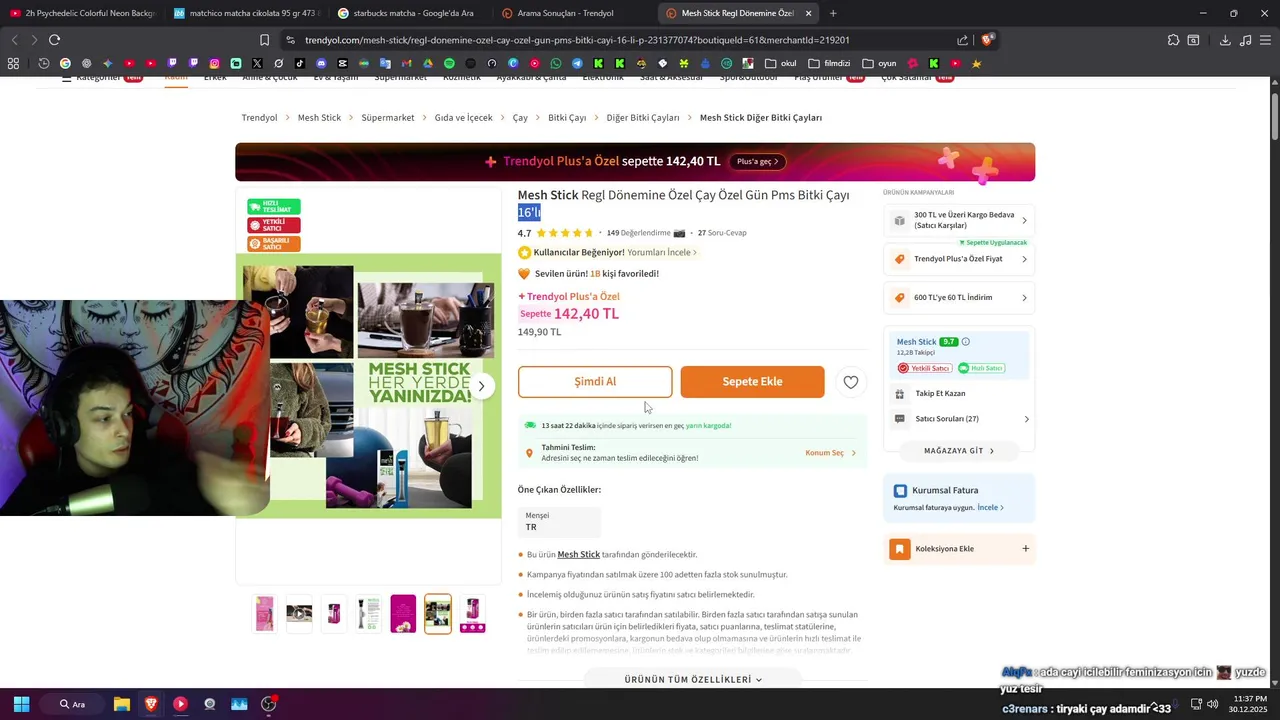Image resolution: width=1280 pixels, height=720 pixels.
Task: Switch to the matchico matcha cikolata tab
Action: point(246,13)
